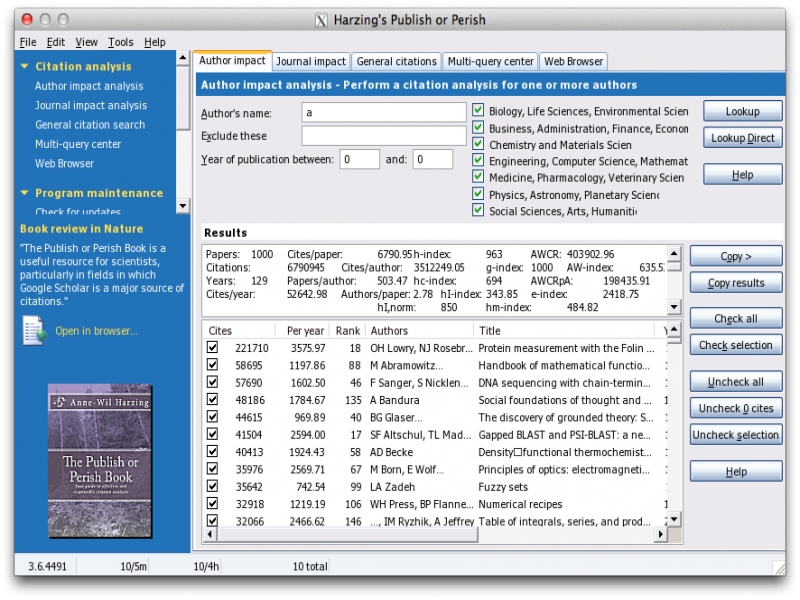Uncheck the Fuzzy sets result row
800x600 pixels.
coord(212,487)
